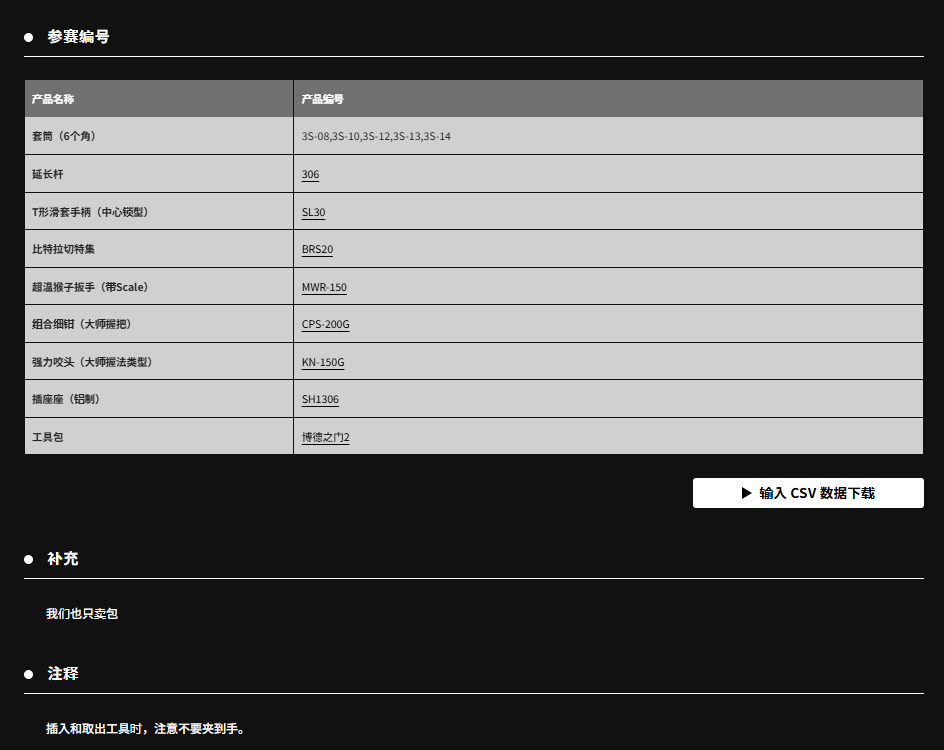944x750 pixels.
Task: Select the 工具包 row name cell
Action: tap(47, 437)
